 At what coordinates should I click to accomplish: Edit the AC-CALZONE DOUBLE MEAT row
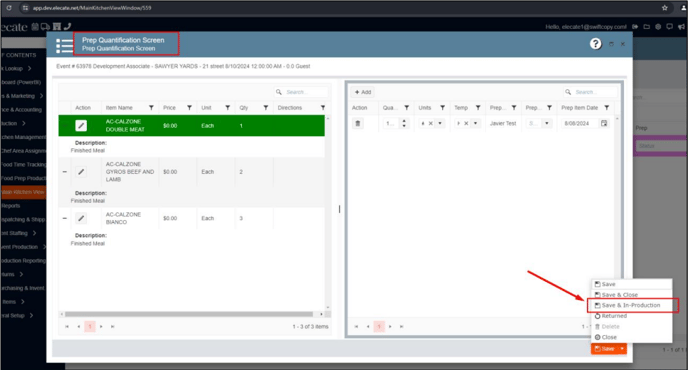click(x=81, y=126)
